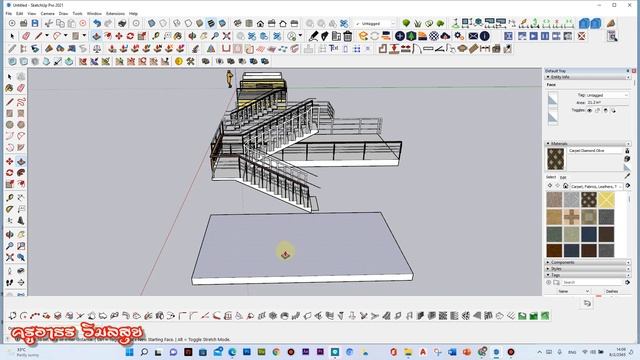Image resolution: width=640 pixels, height=360 pixels.
Task: Select the arrow Select tool in left toolbar
Action: pyautogui.click(x=10, y=77)
